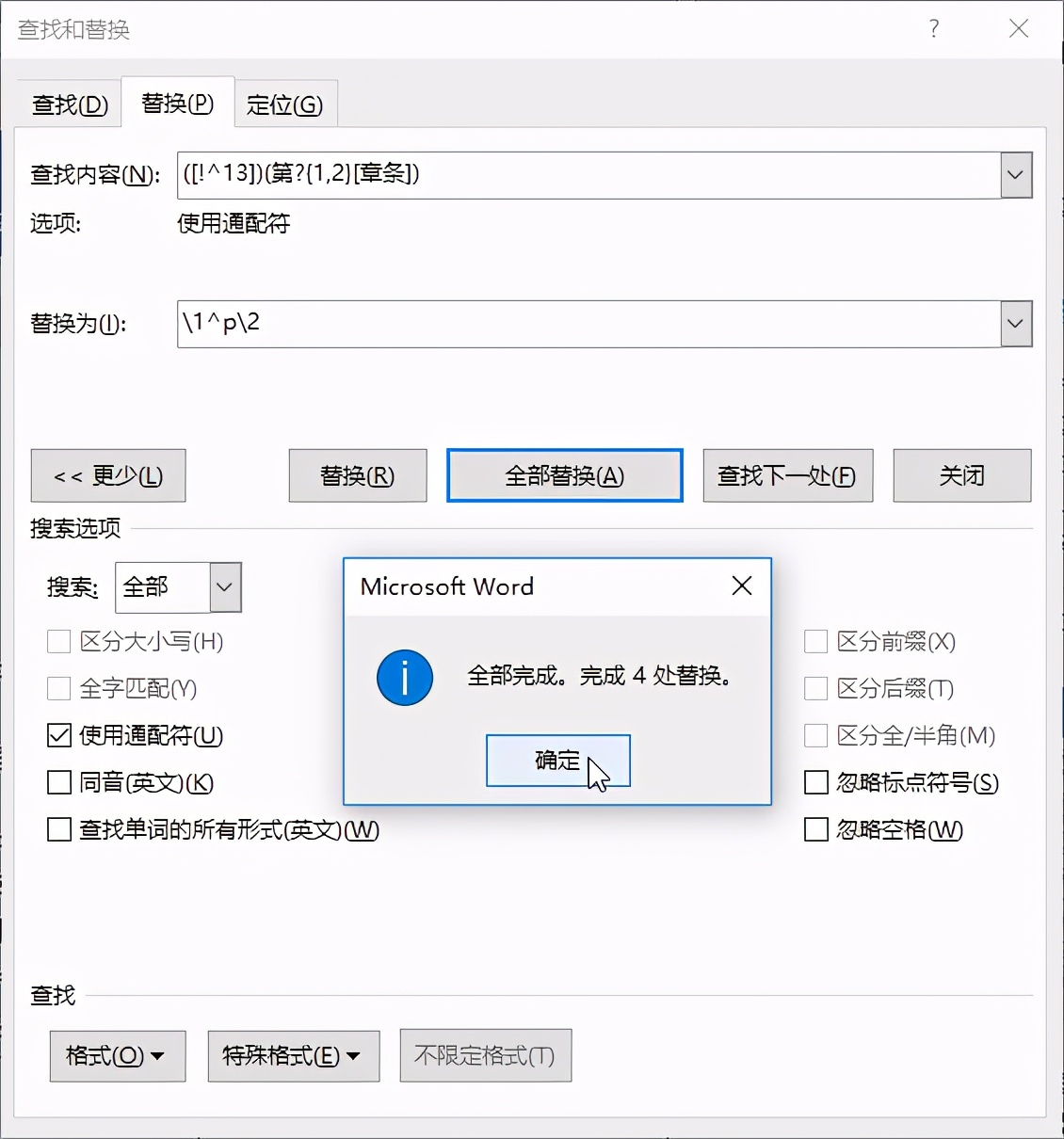Click the 全部替换(A) button
This screenshot has width=1064, height=1139.
coord(563,475)
